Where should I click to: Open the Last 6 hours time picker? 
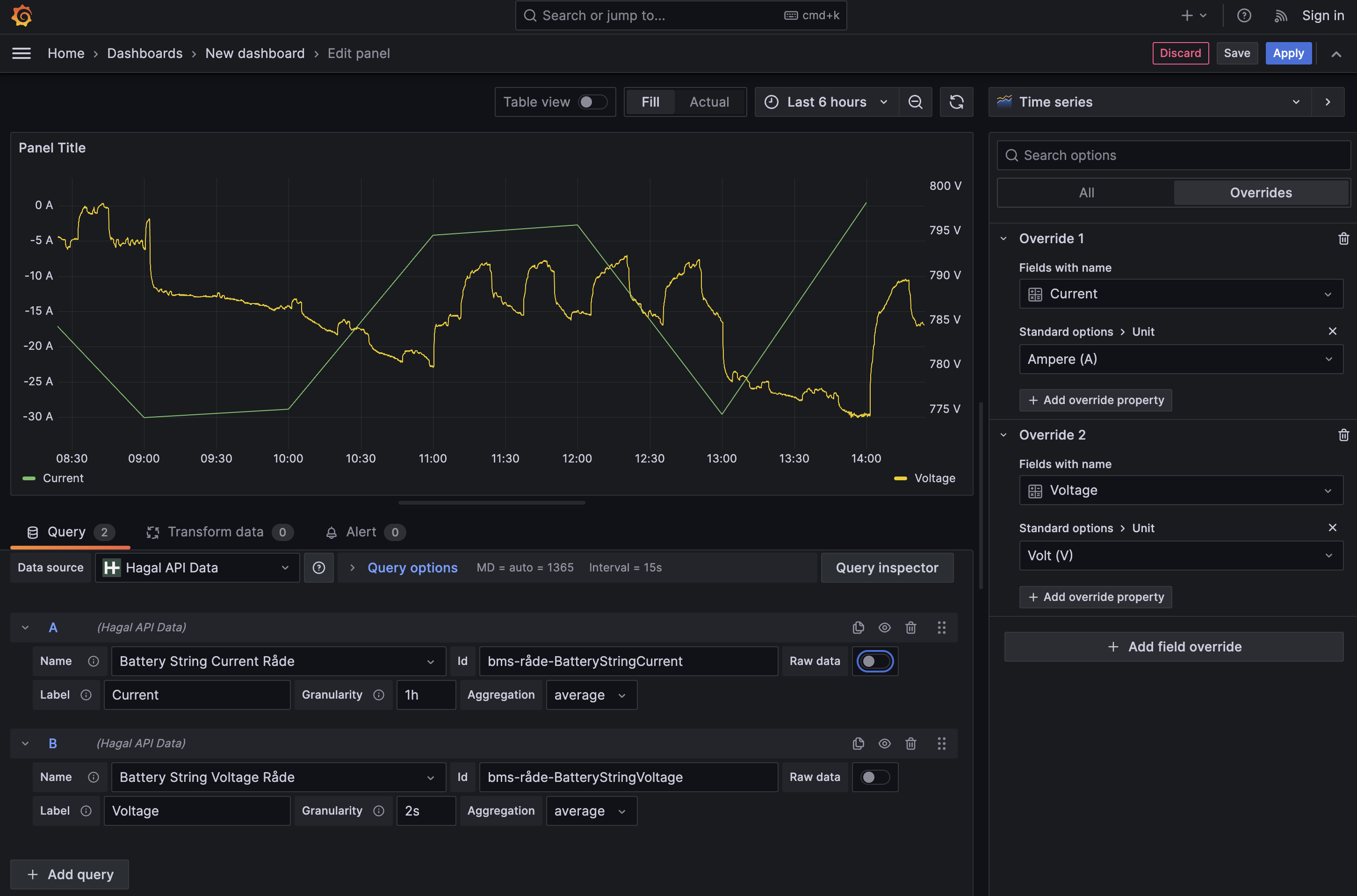pos(826,102)
